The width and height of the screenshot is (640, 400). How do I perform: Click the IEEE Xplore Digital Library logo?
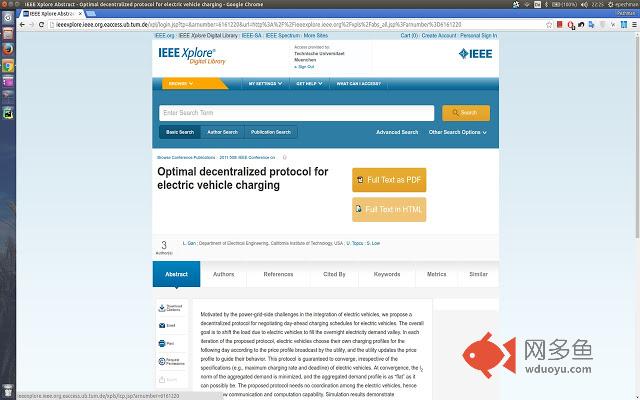191,56
